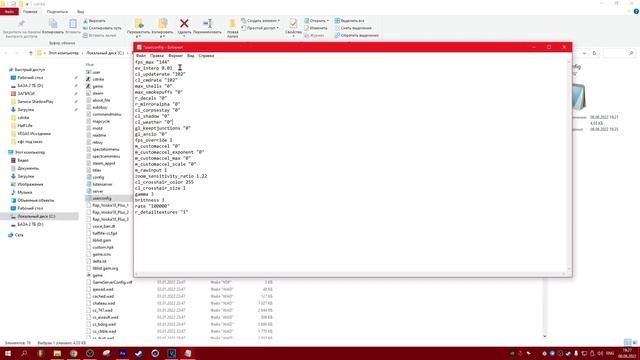
Task: Click the up arrow navigation button in Explorer
Action: 31,53
